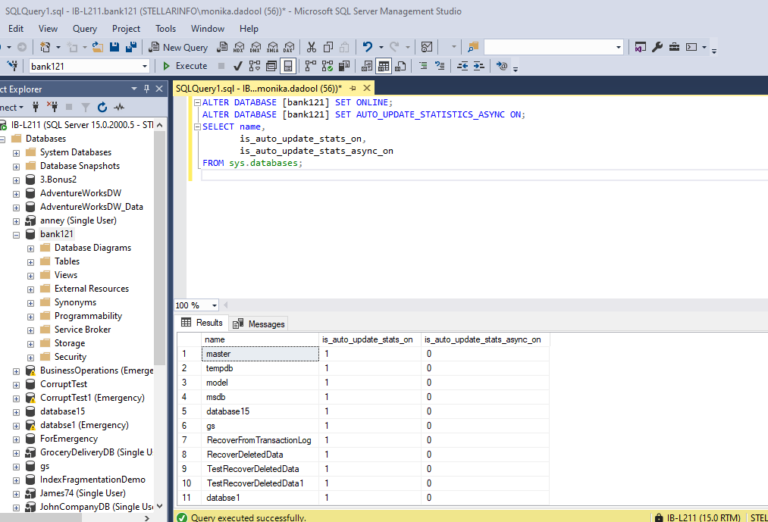The height and width of the screenshot is (522, 768).
Task: Click the Toolbox briefcase icon
Action: (674, 47)
